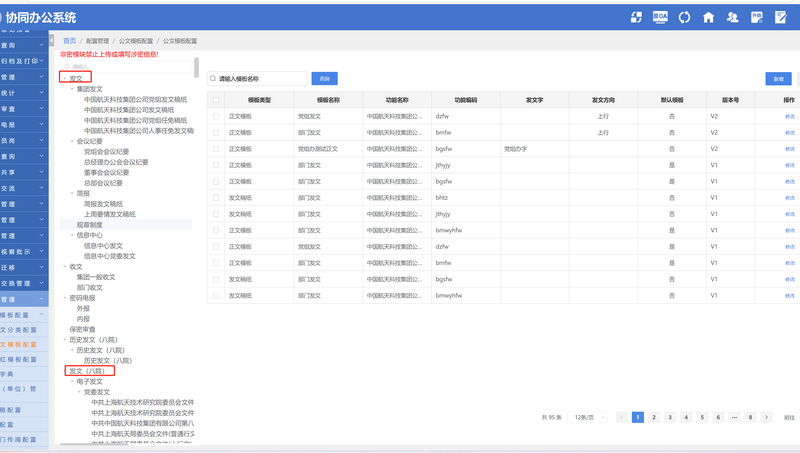Viewport: 800px width, 453px height.
Task: Check the 正文模板 bmwyhfw row checkbox
Action: (216, 231)
